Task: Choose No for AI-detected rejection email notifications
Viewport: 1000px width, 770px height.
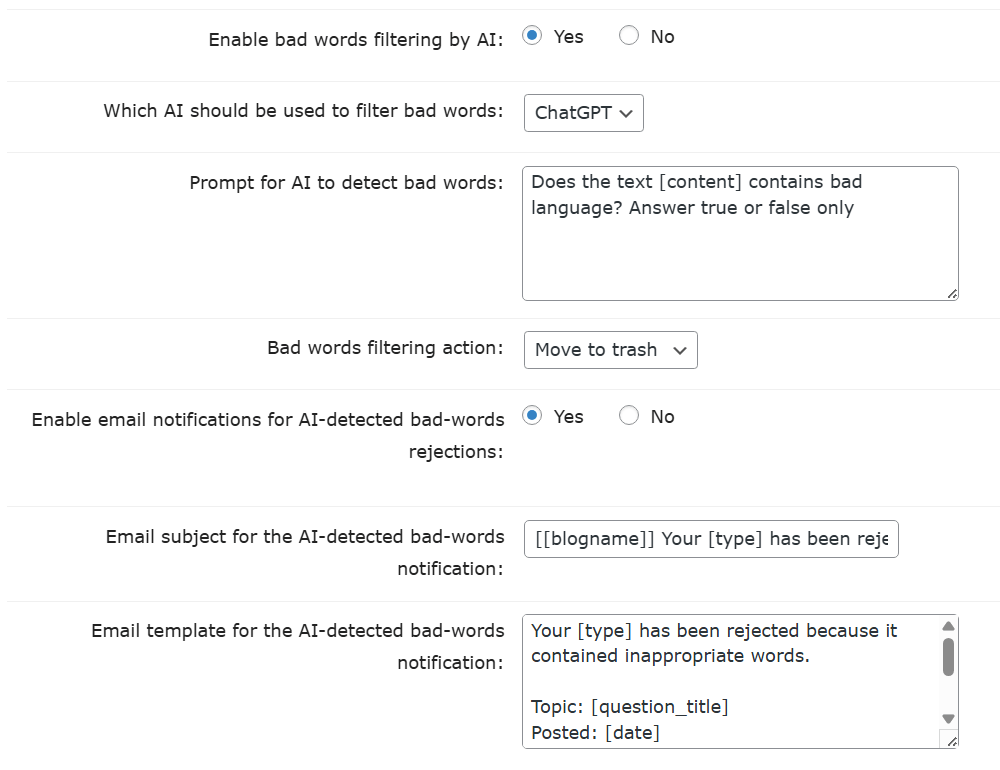Action: pyautogui.click(x=629, y=417)
